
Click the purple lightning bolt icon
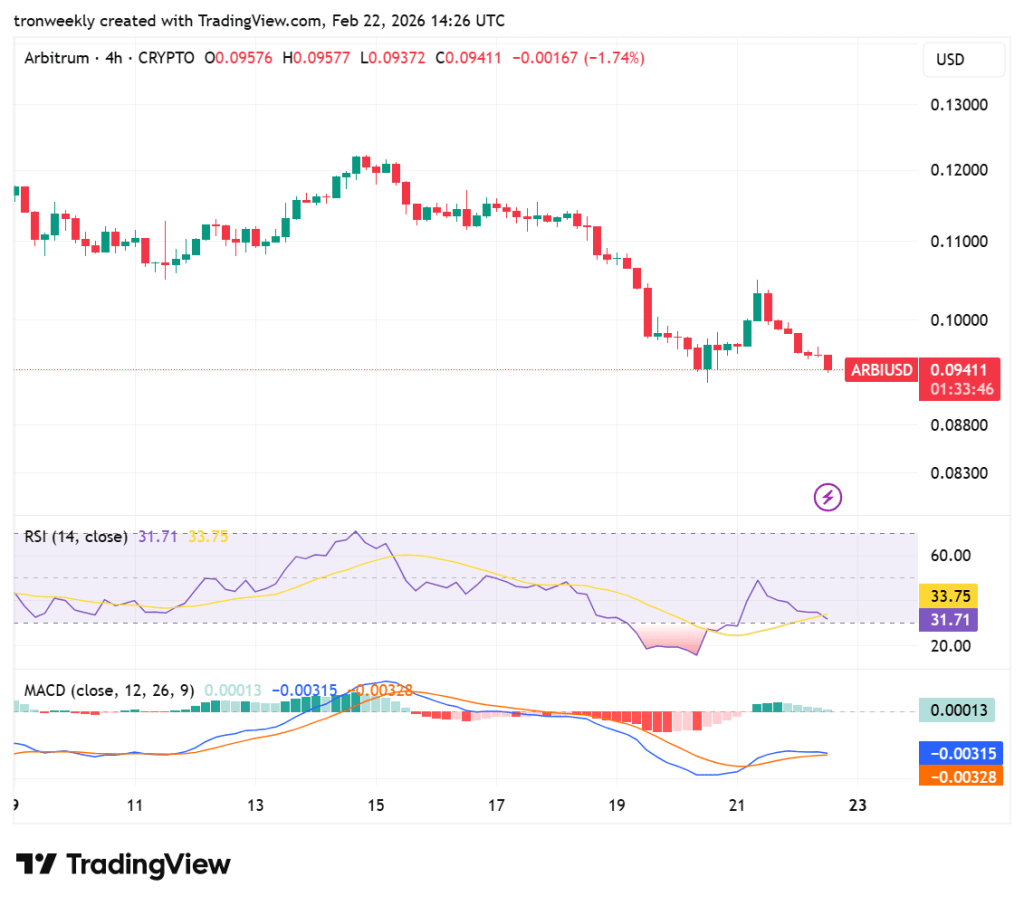click(x=827, y=498)
